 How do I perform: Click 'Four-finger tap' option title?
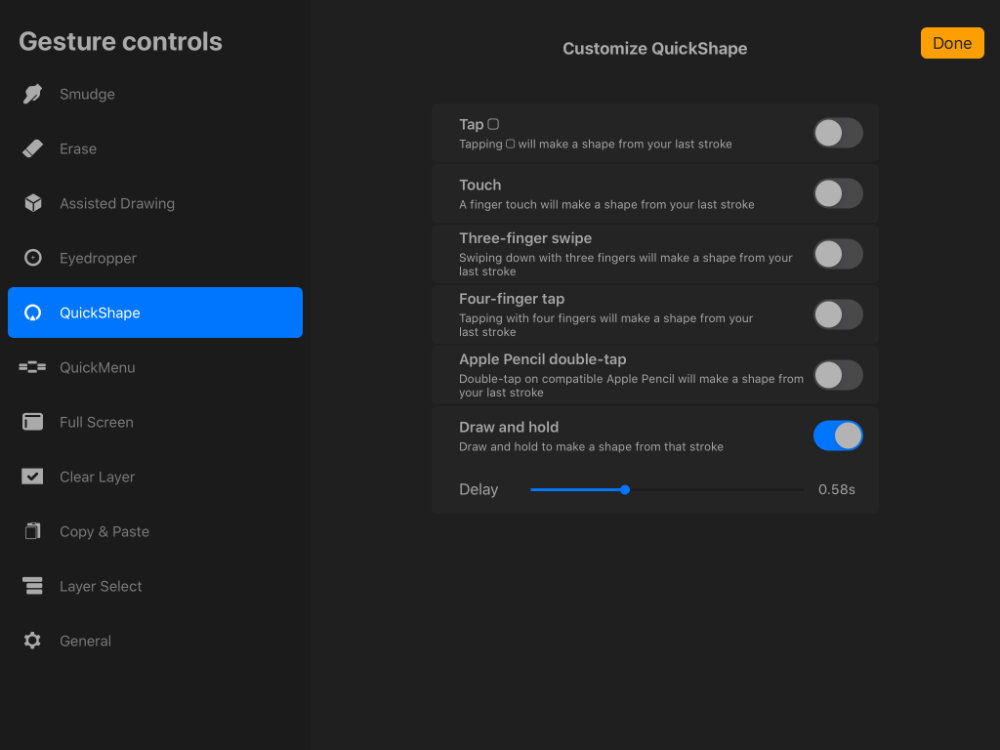tap(511, 298)
